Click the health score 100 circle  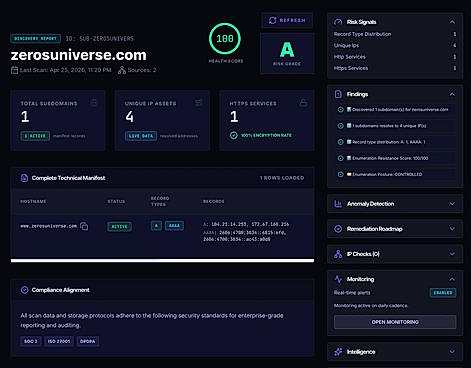(225, 39)
